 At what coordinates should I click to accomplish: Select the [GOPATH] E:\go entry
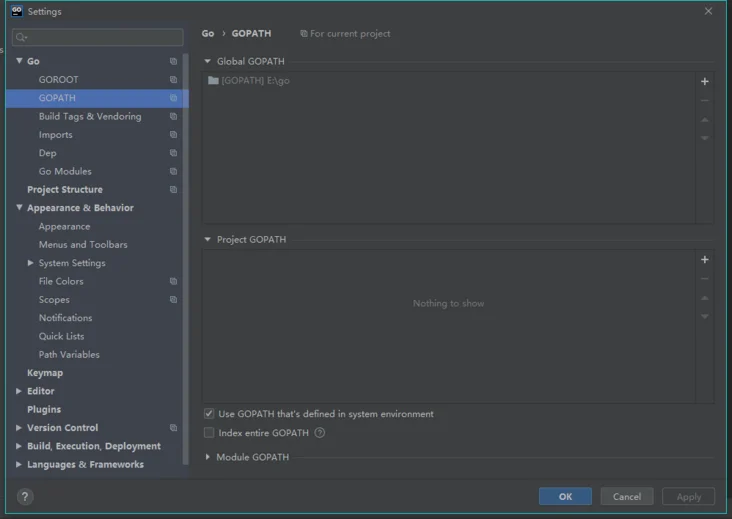[x=449, y=81]
